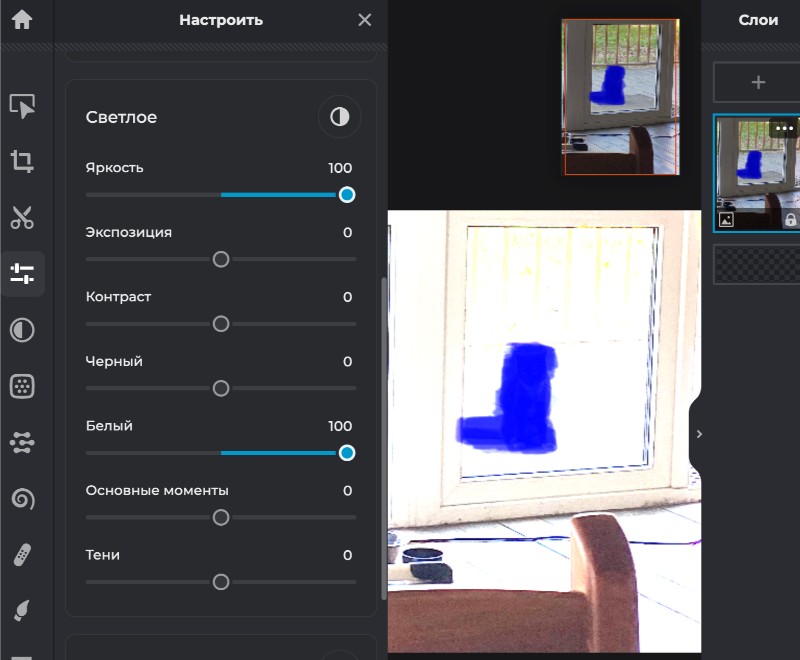Click the Настроить panel title
Screen dimensions: 800x660
coord(221,20)
